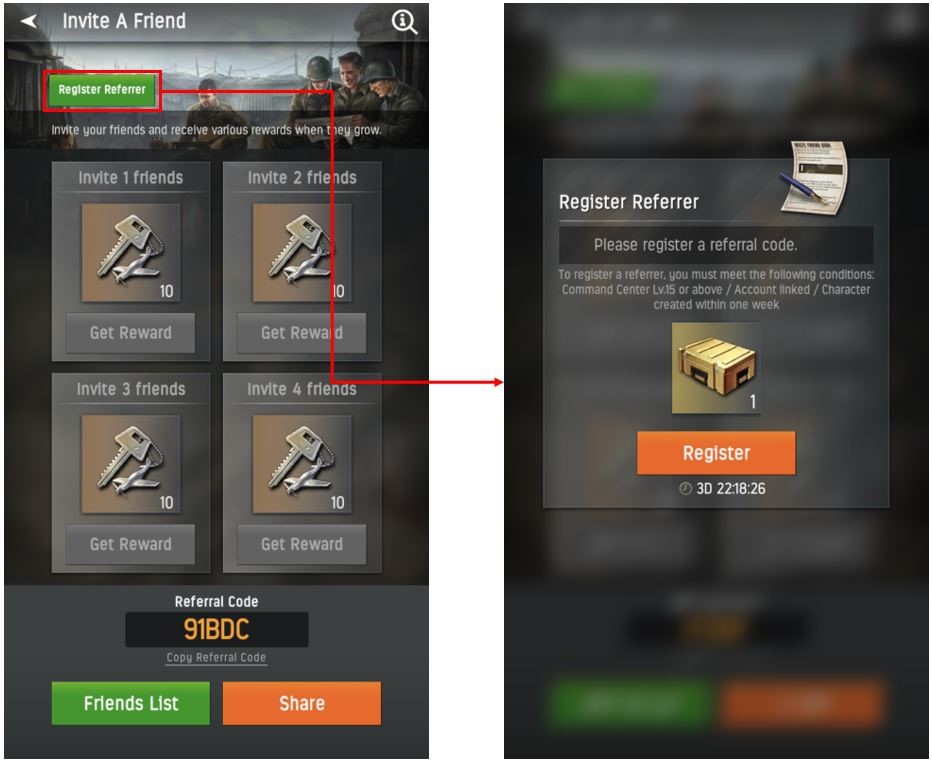
Task: Click the Copy Referral Code link
Action: 216,657
